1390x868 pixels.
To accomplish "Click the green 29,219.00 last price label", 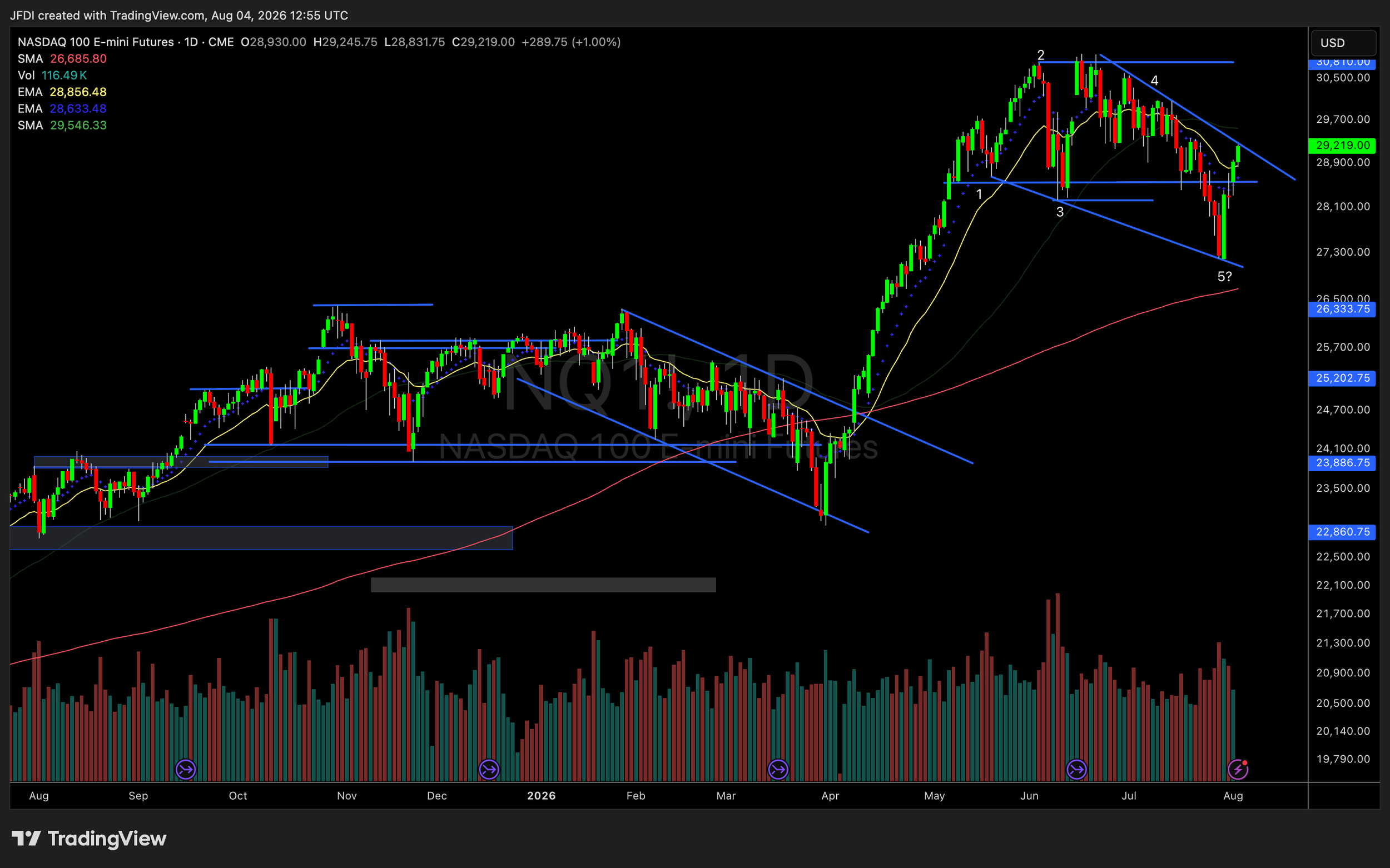I will click(x=1342, y=145).
